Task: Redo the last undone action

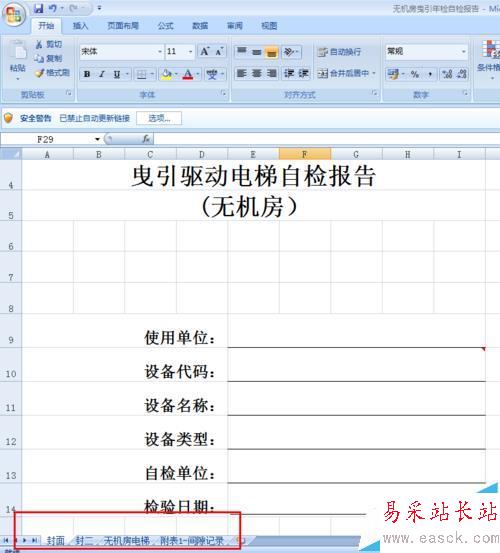Action: tap(74, 8)
